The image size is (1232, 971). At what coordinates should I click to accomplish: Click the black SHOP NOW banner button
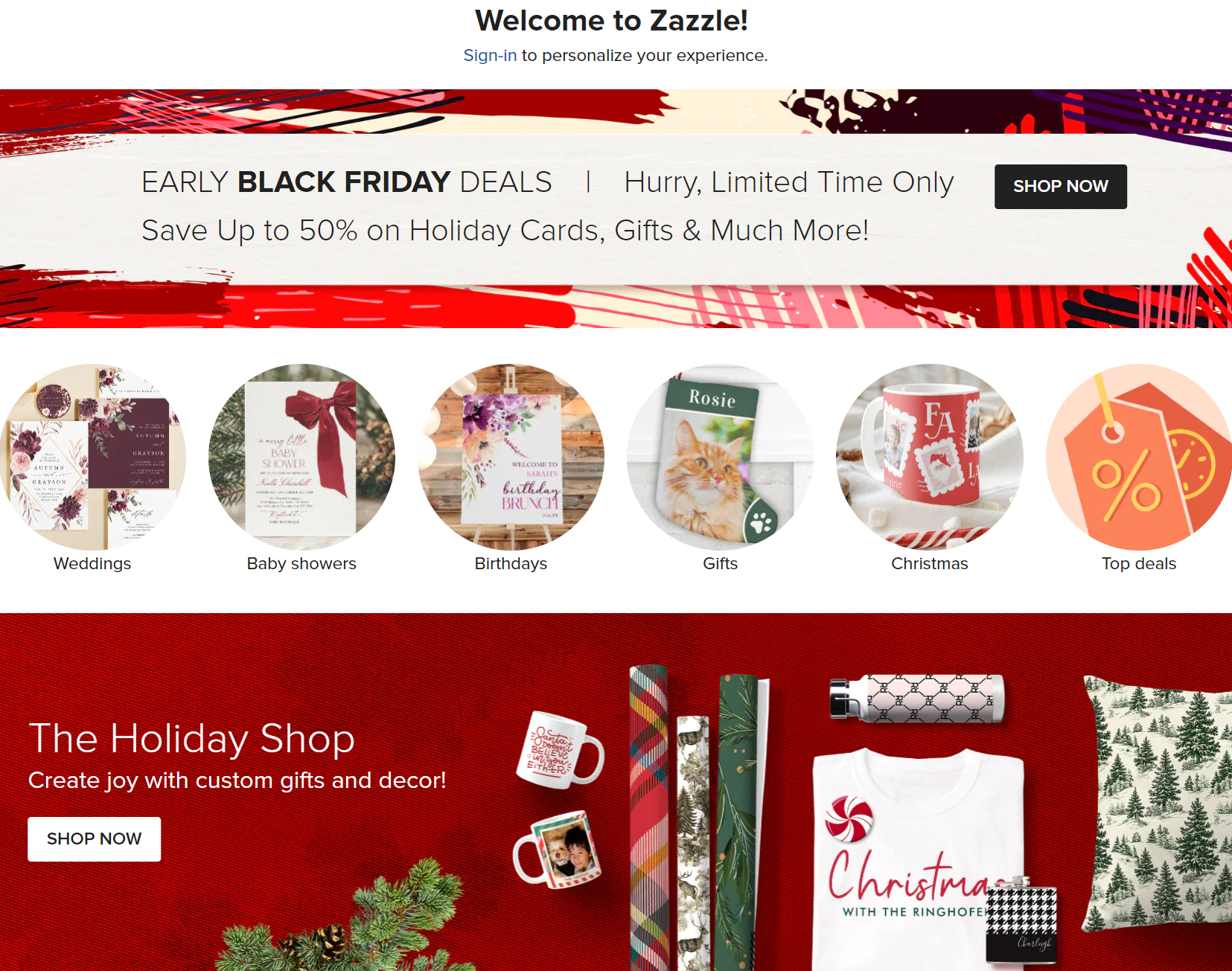click(x=1060, y=186)
